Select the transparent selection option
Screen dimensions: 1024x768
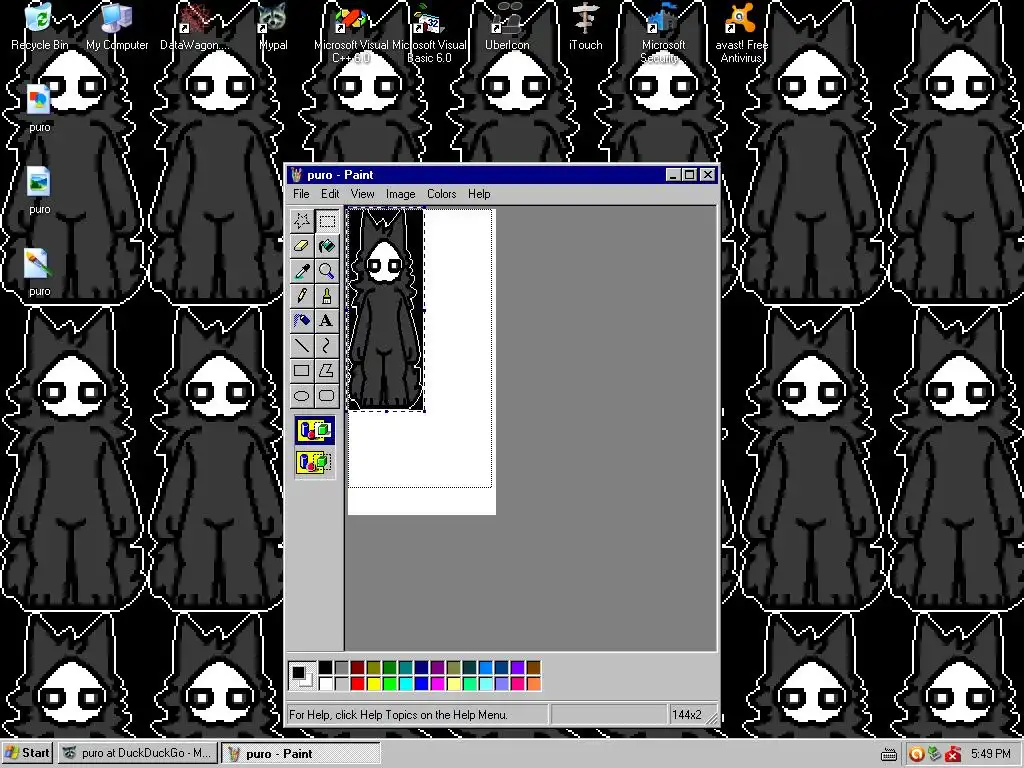coord(315,462)
